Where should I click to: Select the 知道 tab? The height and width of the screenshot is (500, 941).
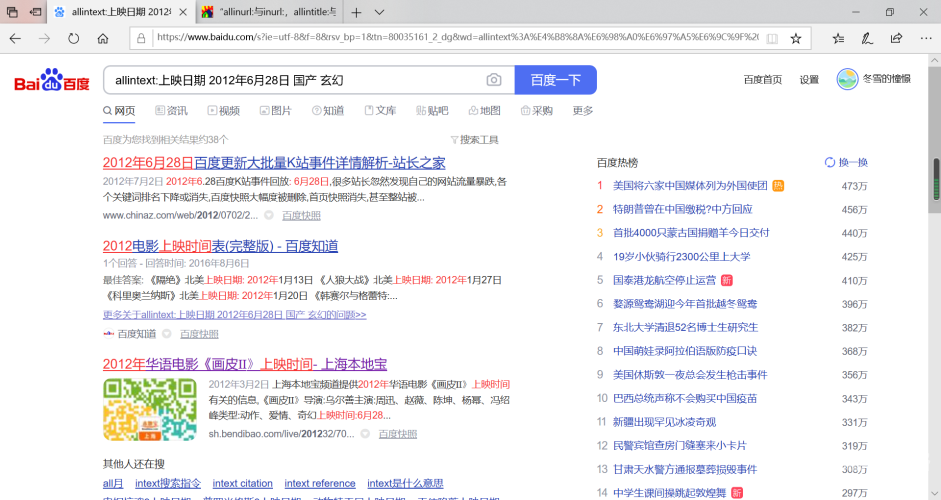[328, 110]
